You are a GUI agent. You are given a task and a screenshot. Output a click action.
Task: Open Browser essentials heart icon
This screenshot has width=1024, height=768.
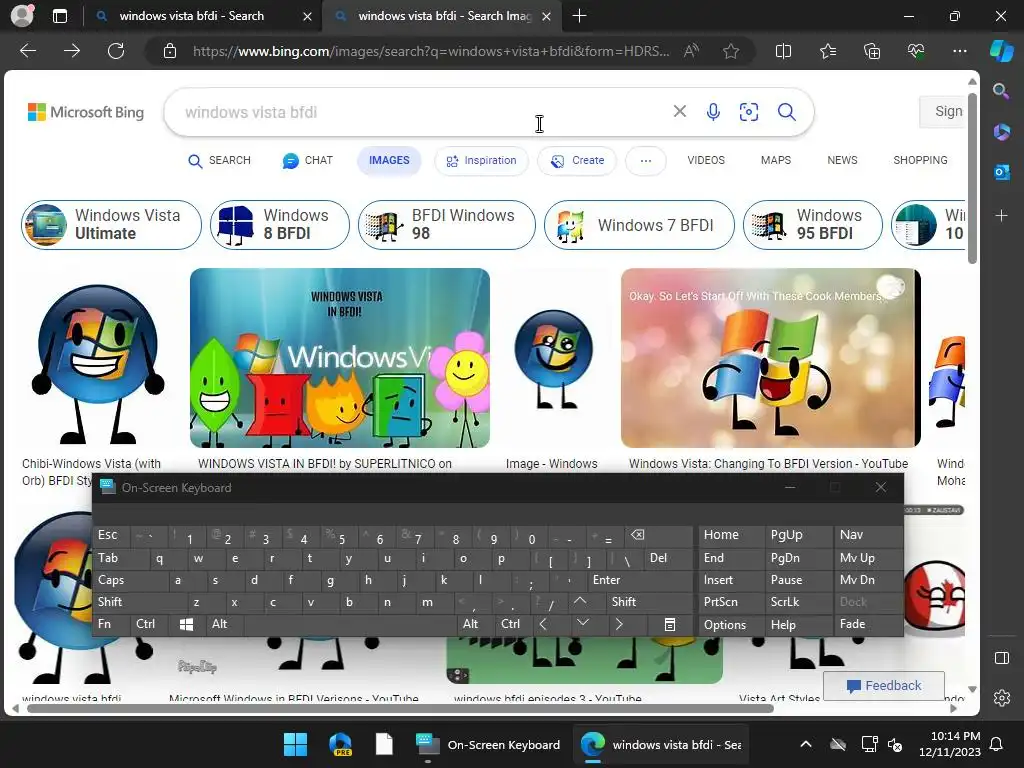pyautogui.click(x=916, y=51)
